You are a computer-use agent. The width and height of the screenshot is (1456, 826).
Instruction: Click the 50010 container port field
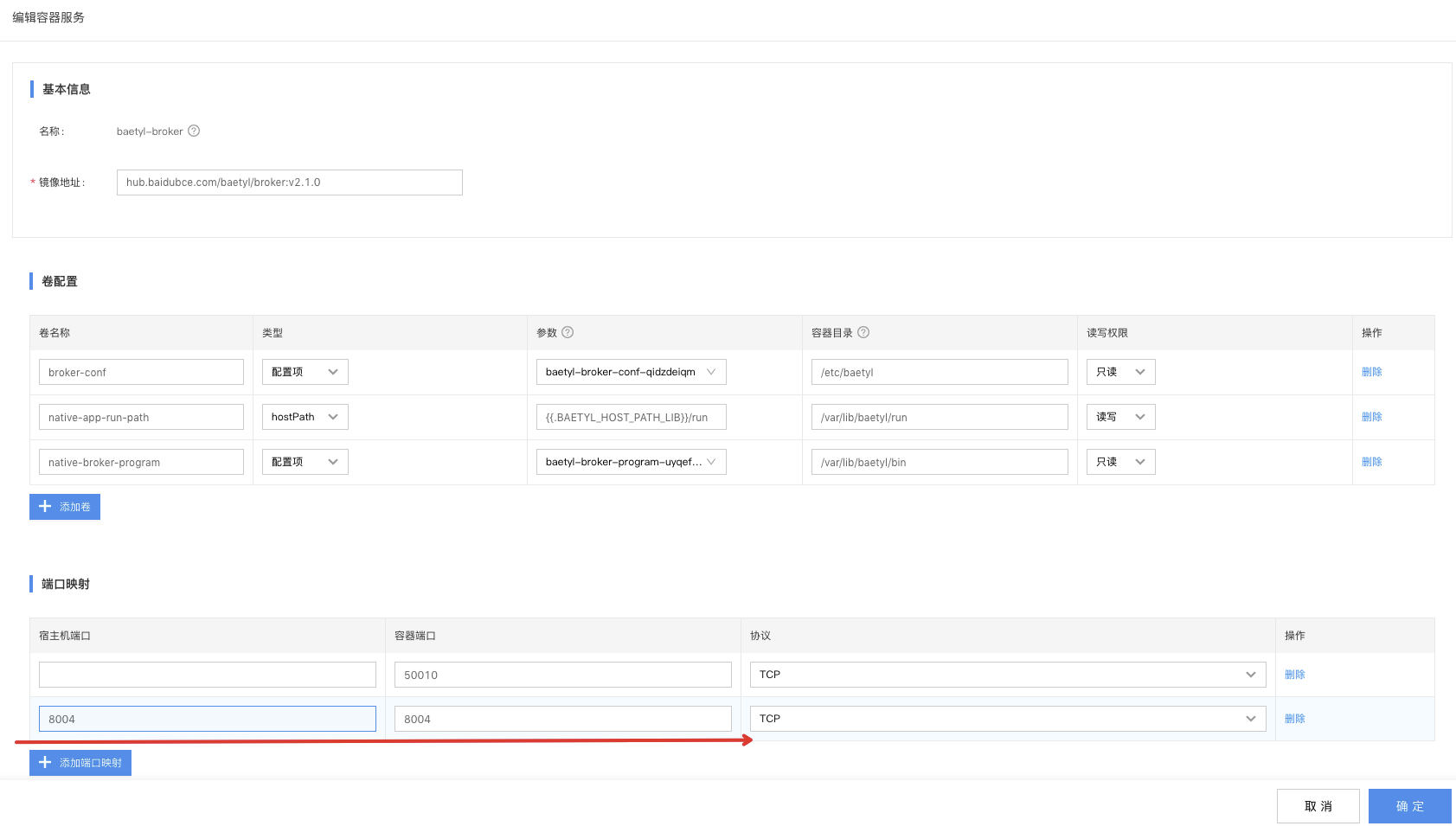click(x=563, y=675)
